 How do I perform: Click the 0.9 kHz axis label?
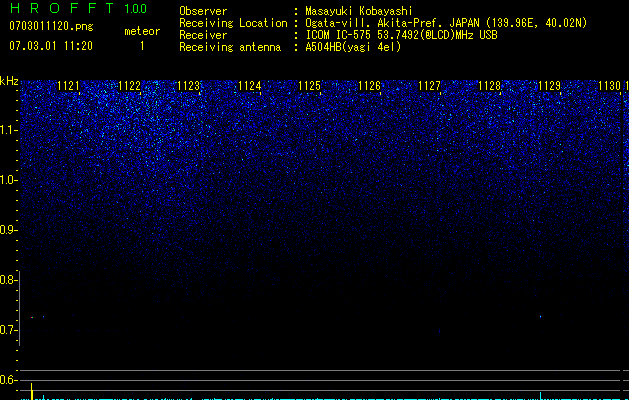pos(8,230)
